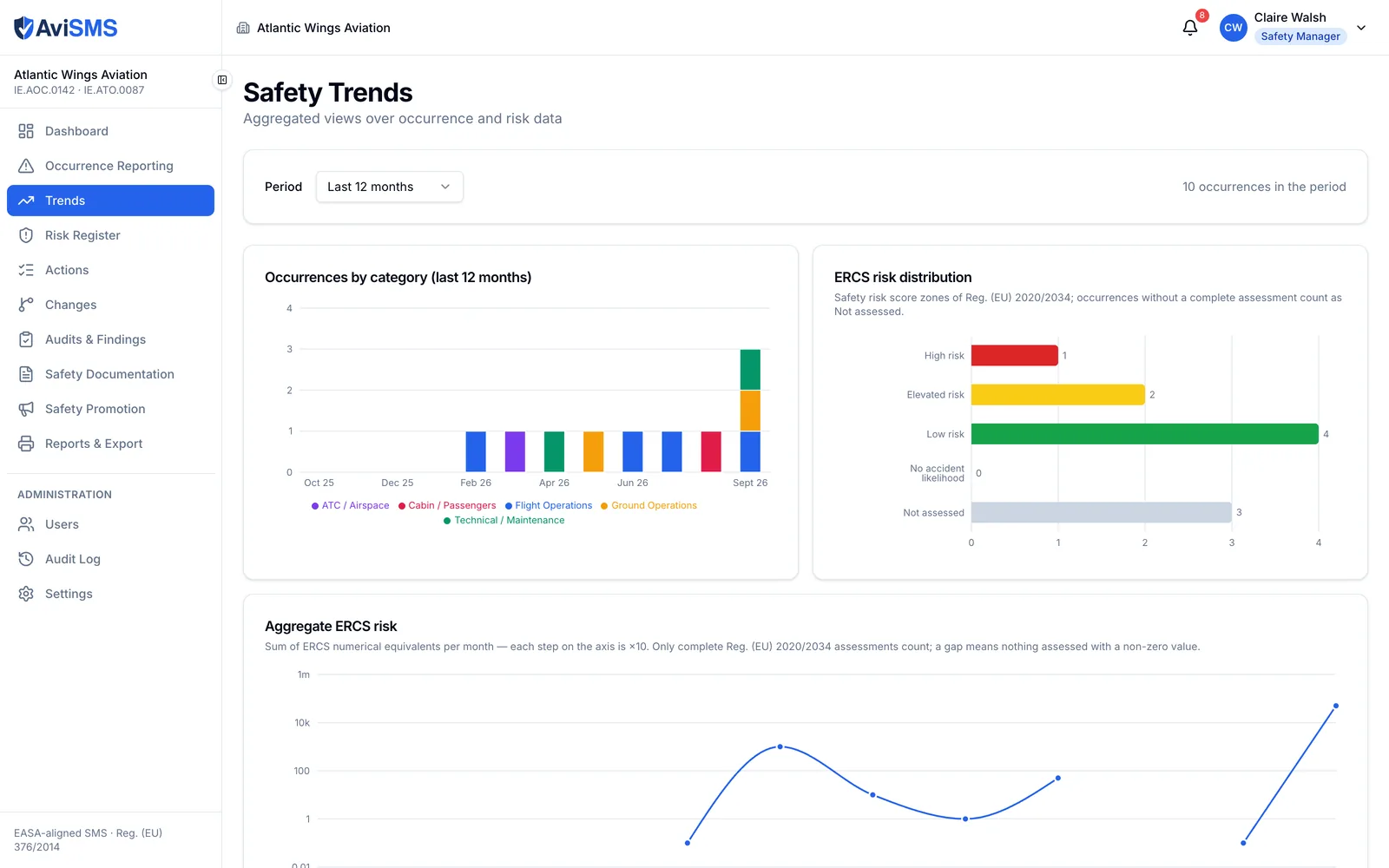Click the Safety Promotion megaphone icon
This screenshot has height=868, width=1389.
click(26, 409)
